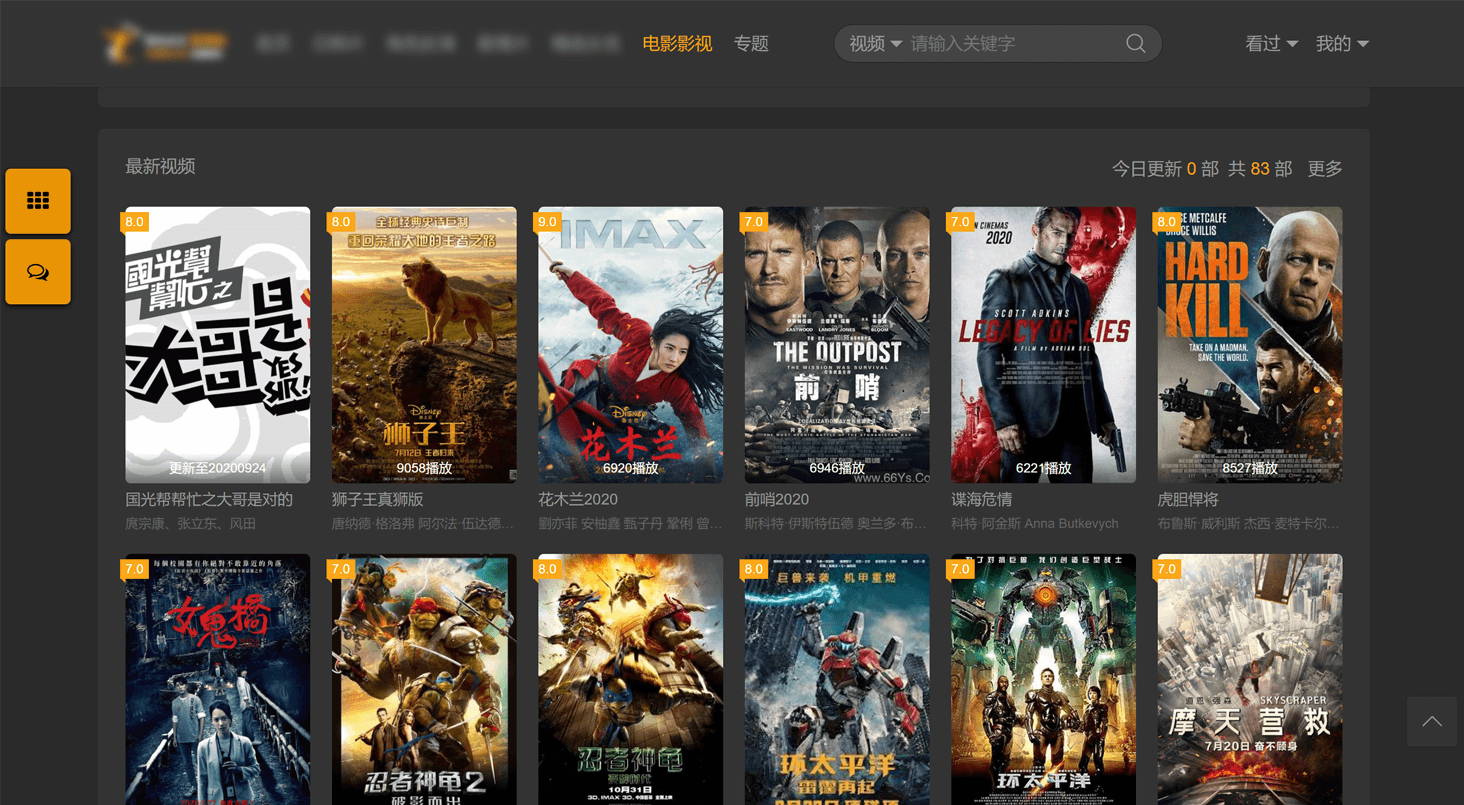This screenshot has height=805, width=1464.
Task: Click the search magnifier icon
Action: pyautogui.click(x=1135, y=43)
